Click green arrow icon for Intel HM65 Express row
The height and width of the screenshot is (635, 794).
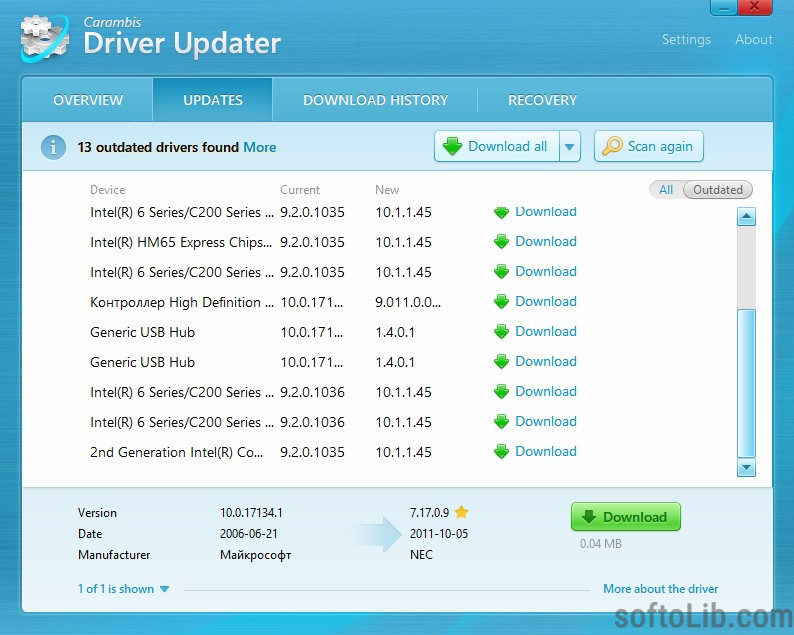501,242
